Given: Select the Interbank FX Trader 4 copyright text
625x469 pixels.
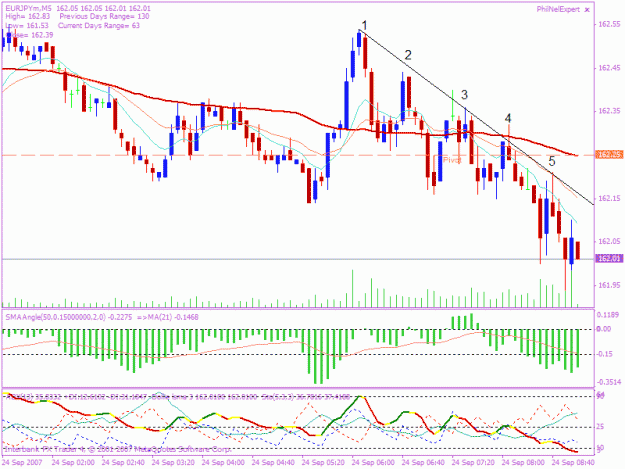Looking at the screenshot, I should (118, 449).
